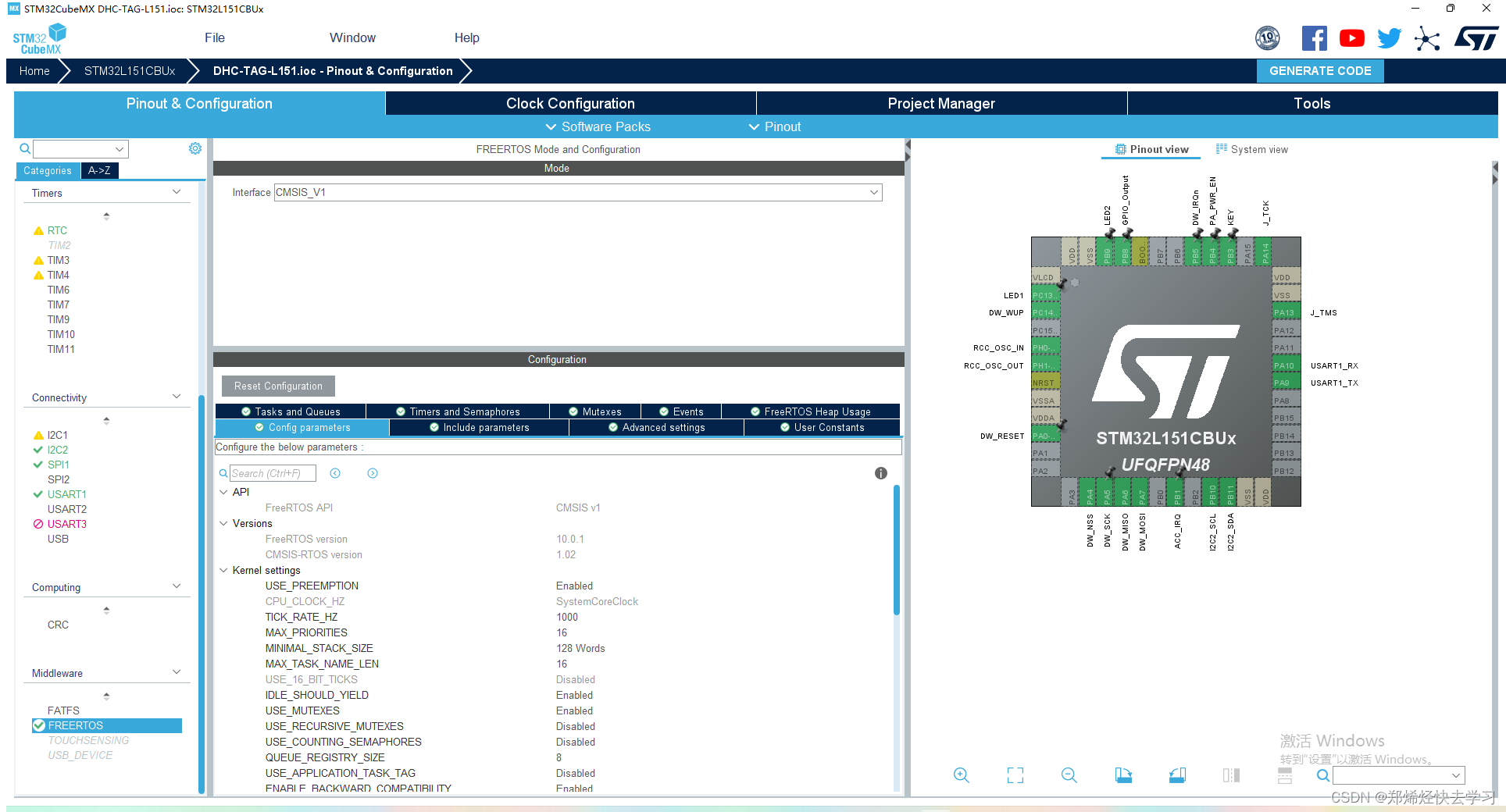Viewport: 1506px width, 812px height.
Task: Click the peripheral search magnifier icon
Action: tap(25, 148)
